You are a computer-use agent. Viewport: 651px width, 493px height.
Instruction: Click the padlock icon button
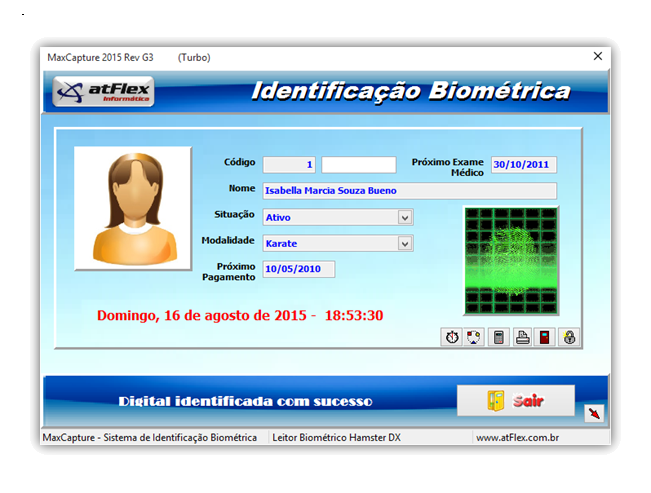(569, 338)
